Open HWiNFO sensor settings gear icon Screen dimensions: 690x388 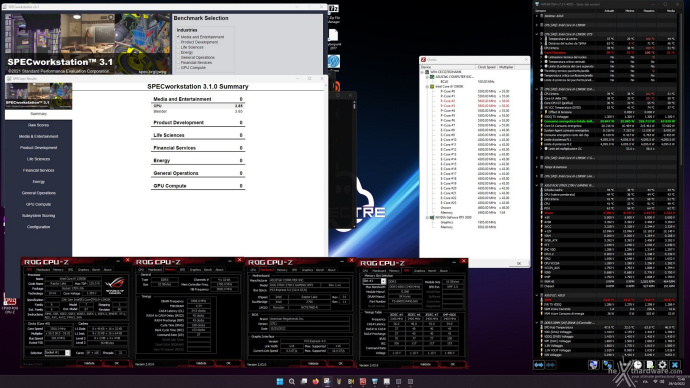click(662, 365)
